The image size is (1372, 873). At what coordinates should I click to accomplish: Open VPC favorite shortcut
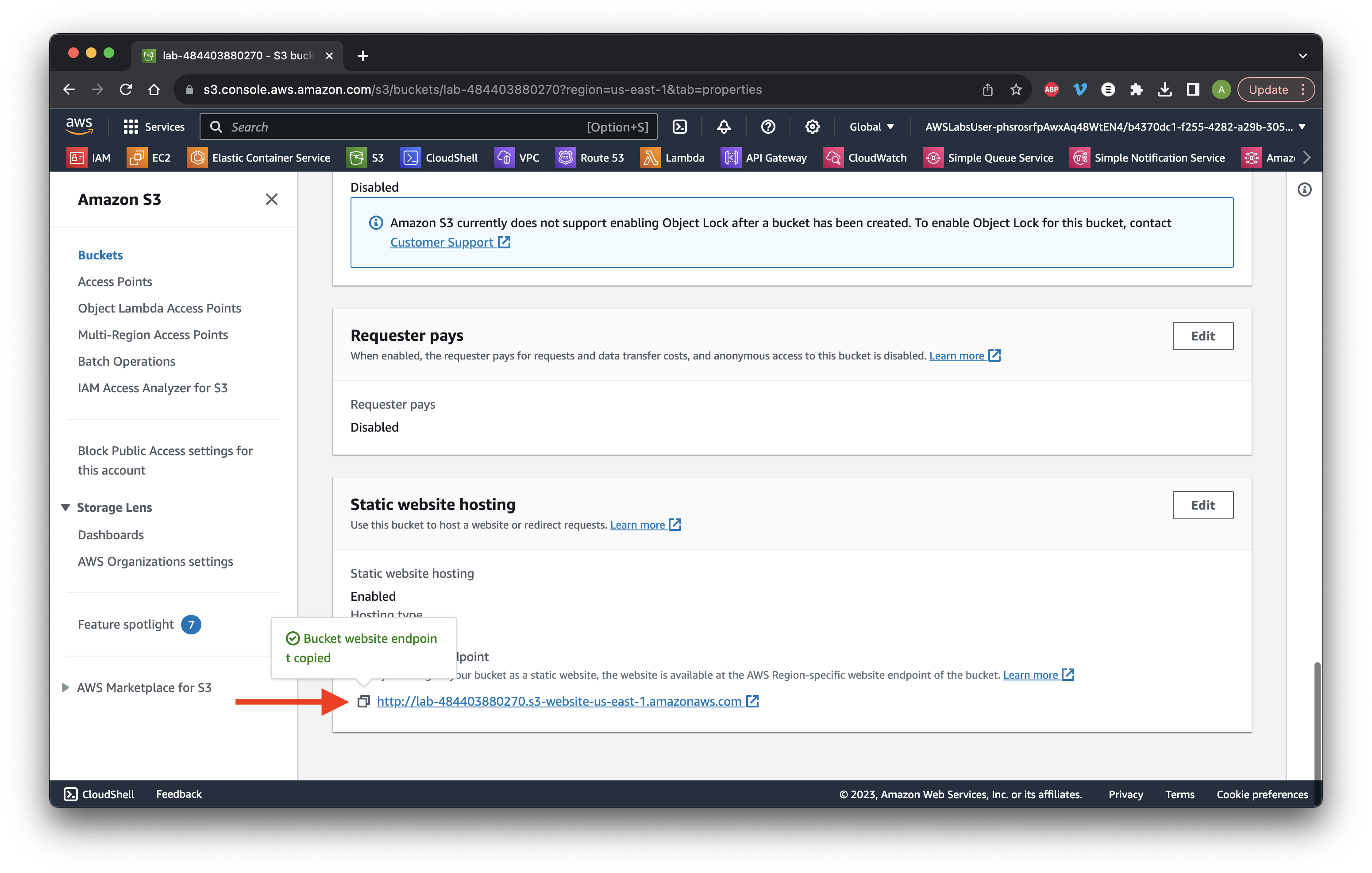517,158
